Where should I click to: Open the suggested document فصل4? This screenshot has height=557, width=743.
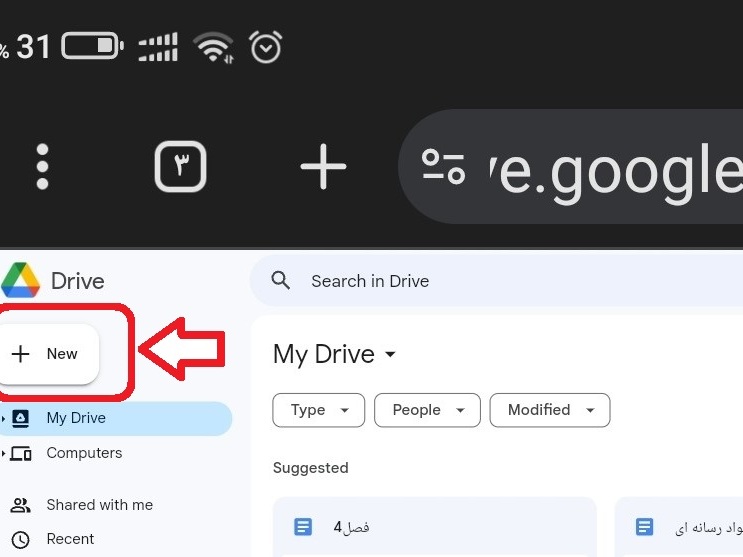click(x=435, y=527)
